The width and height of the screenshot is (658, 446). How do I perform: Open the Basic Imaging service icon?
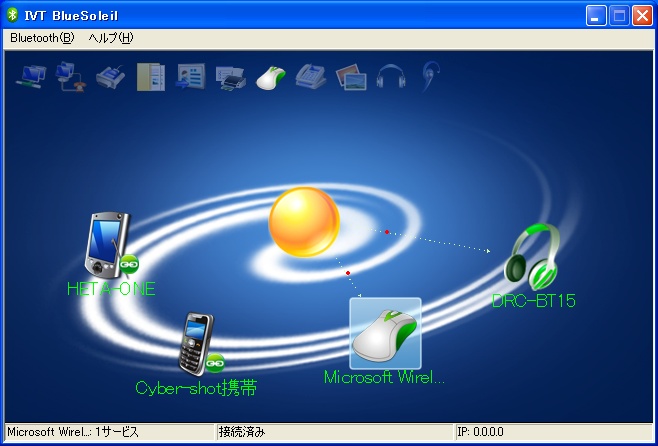[x=351, y=77]
